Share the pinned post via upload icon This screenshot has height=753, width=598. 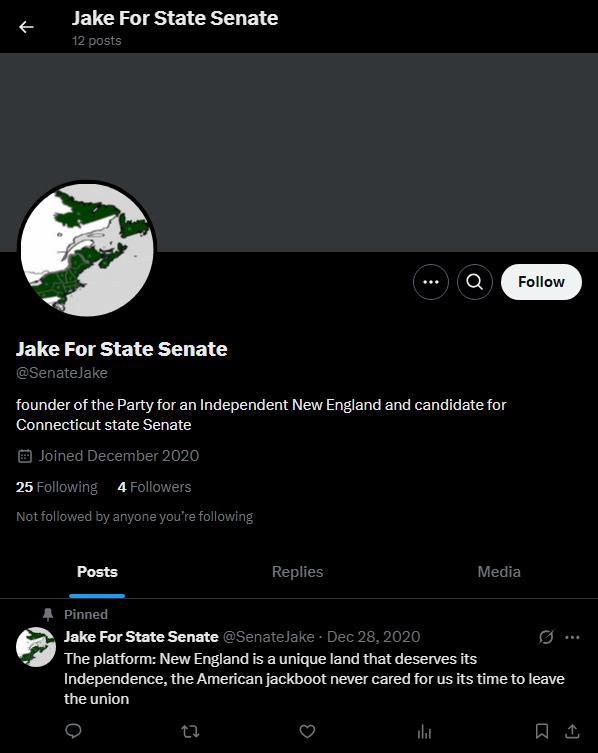[x=572, y=731]
